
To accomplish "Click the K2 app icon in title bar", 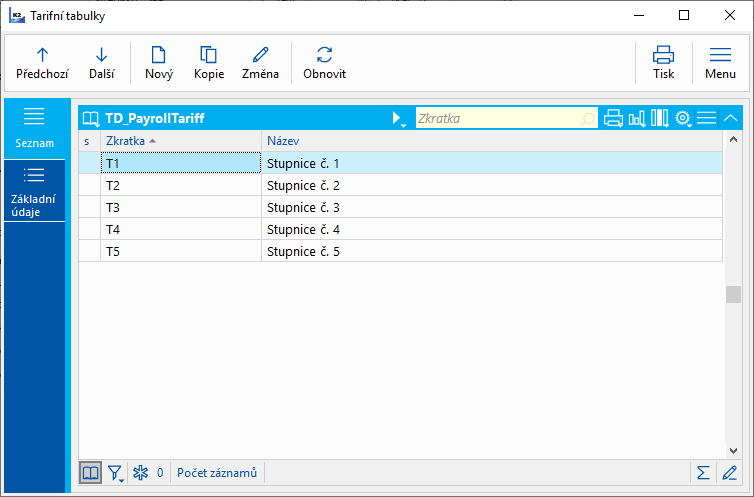I will (x=17, y=16).
